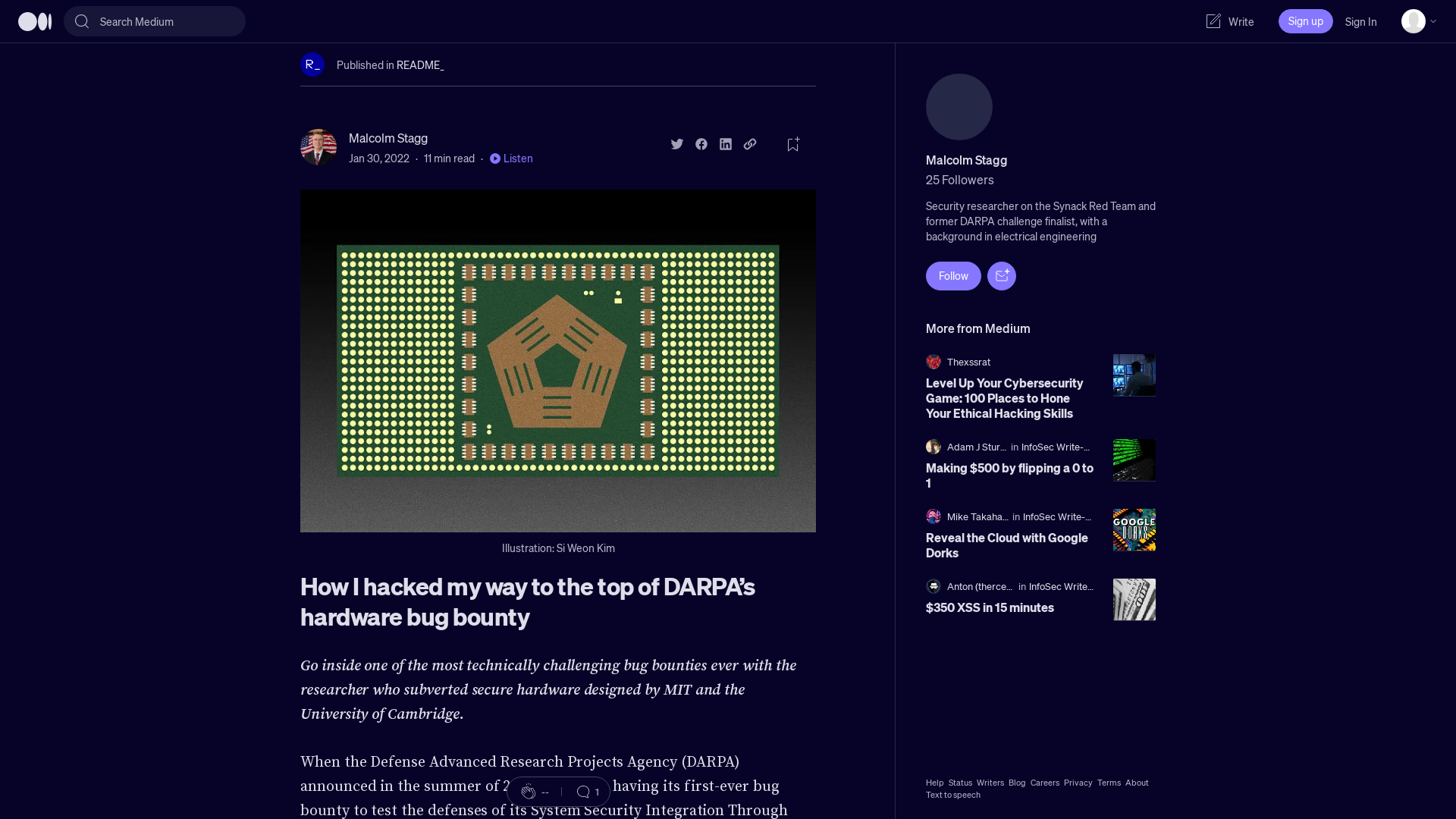Open the Medium logo homepage
This screenshot has height=819, width=1456.
[35, 21]
